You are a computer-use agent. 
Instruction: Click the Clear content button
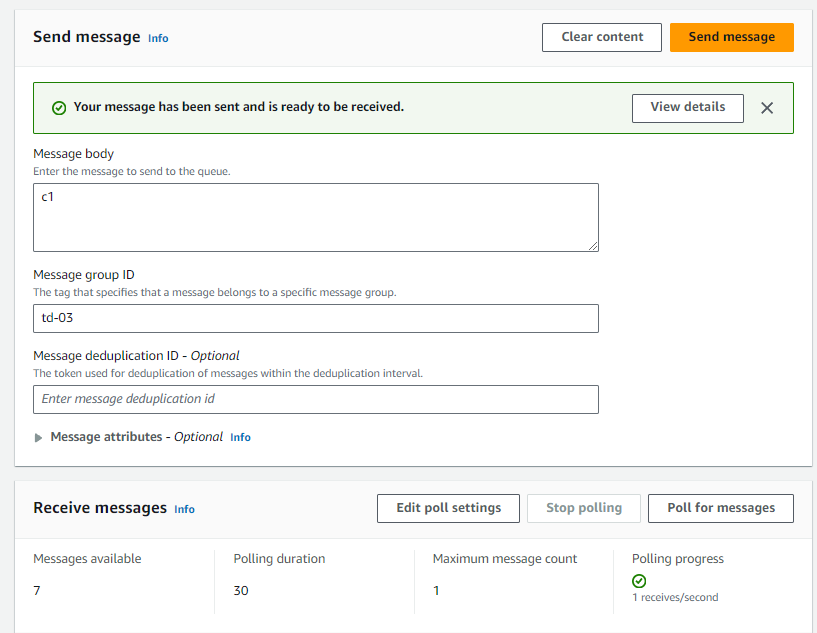tap(602, 37)
